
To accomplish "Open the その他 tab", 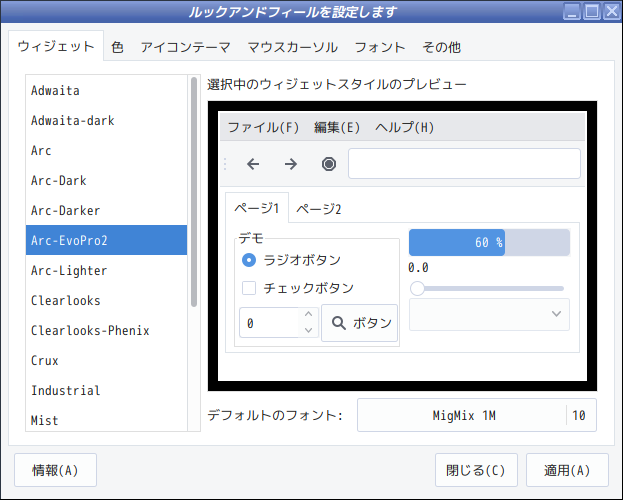I will [441, 47].
